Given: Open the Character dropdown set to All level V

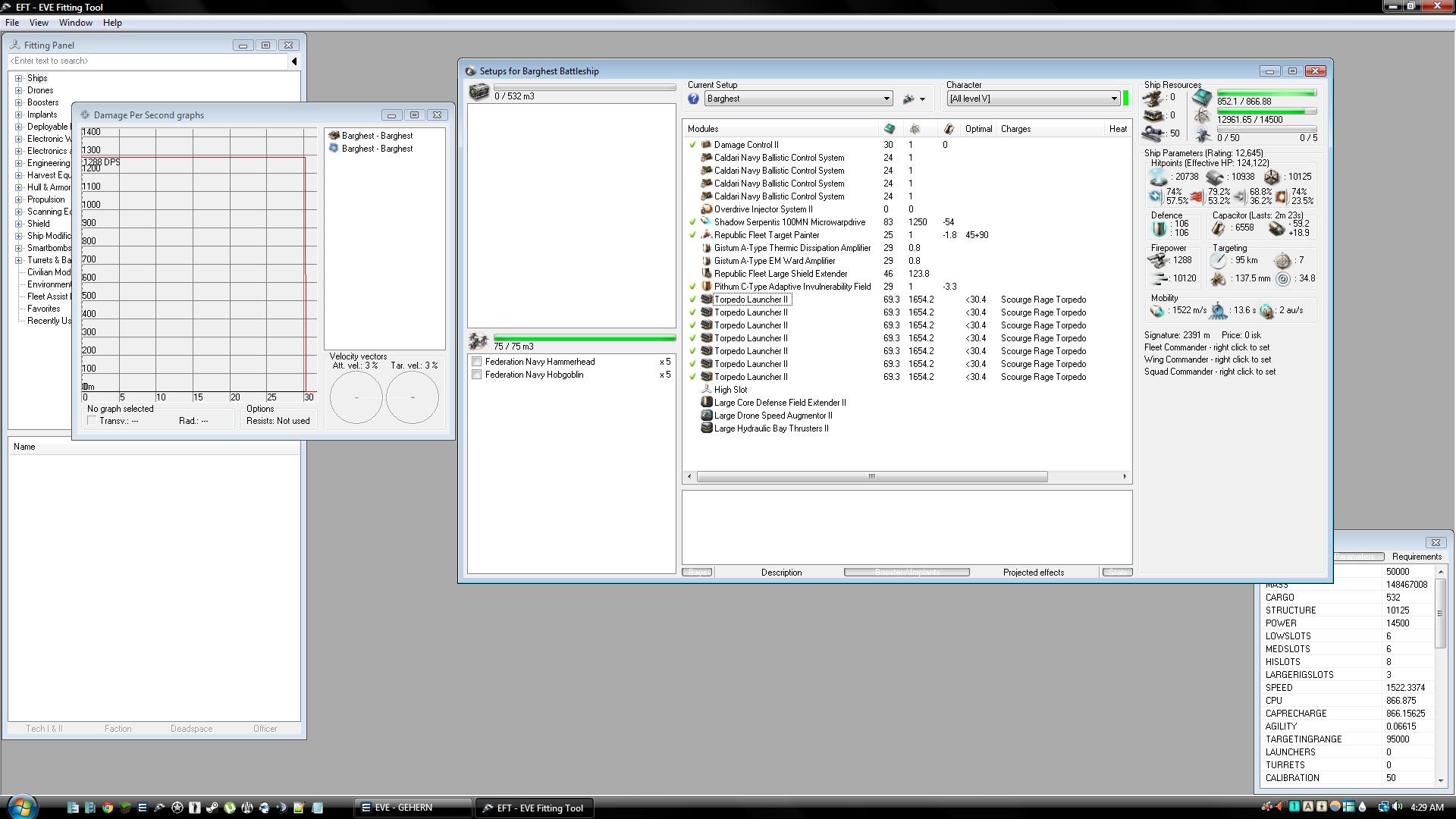Looking at the screenshot, I should (x=1113, y=99).
